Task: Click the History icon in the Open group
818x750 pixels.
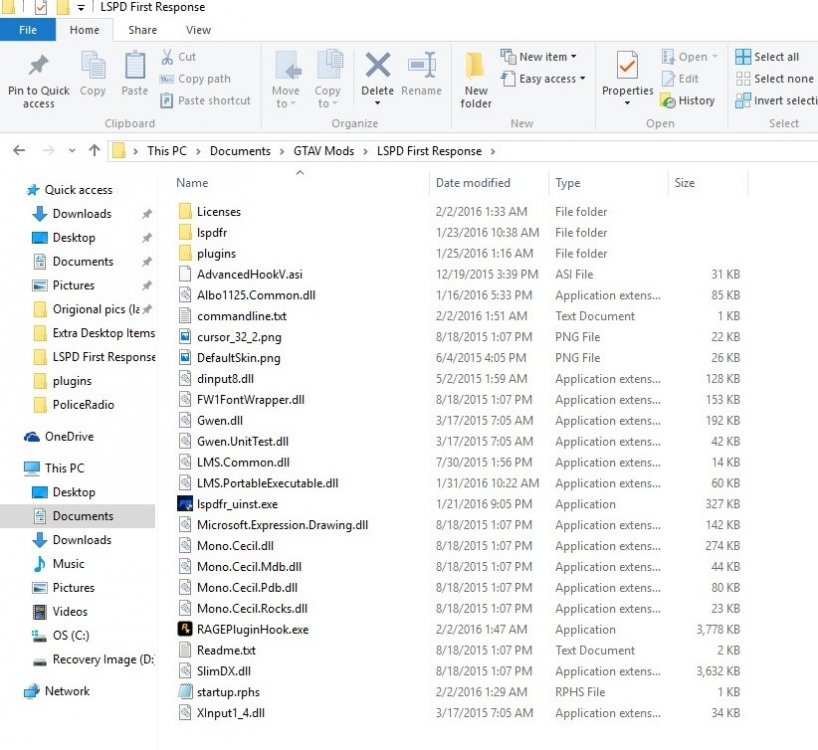Action: tap(668, 101)
